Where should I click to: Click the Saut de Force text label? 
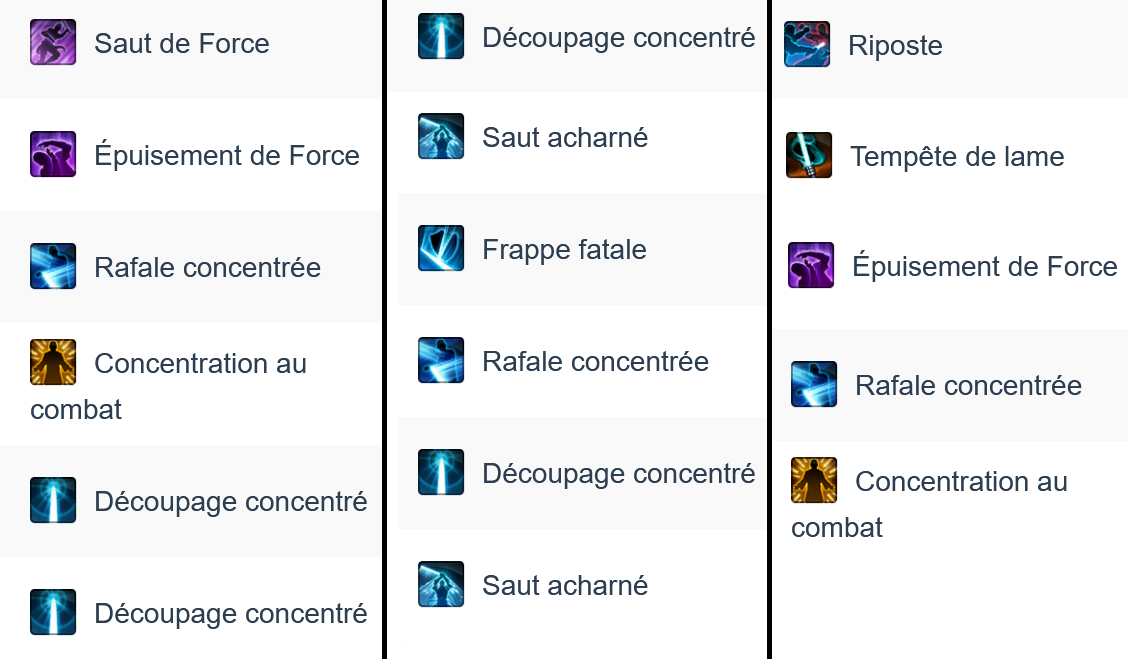(x=182, y=44)
